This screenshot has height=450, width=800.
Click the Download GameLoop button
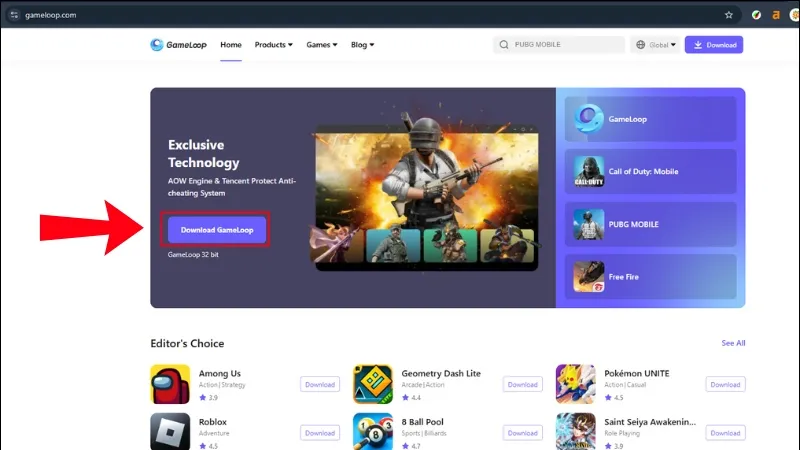tap(217, 230)
